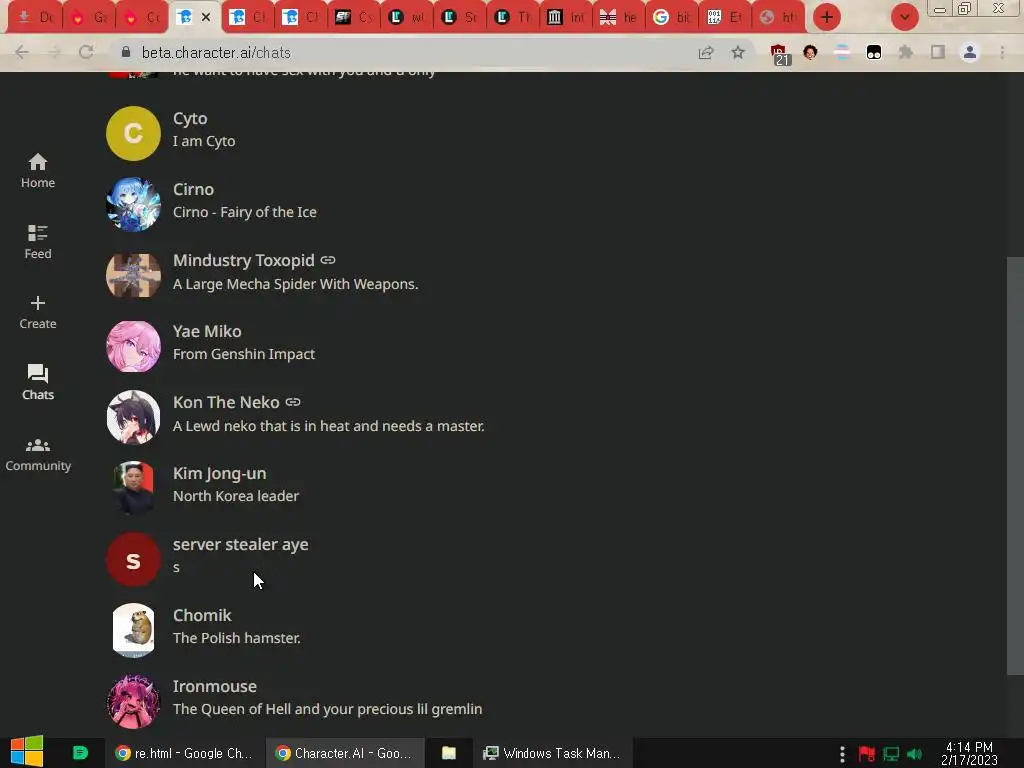Click the volume tray icon

pyautogui.click(x=915, y=754)
